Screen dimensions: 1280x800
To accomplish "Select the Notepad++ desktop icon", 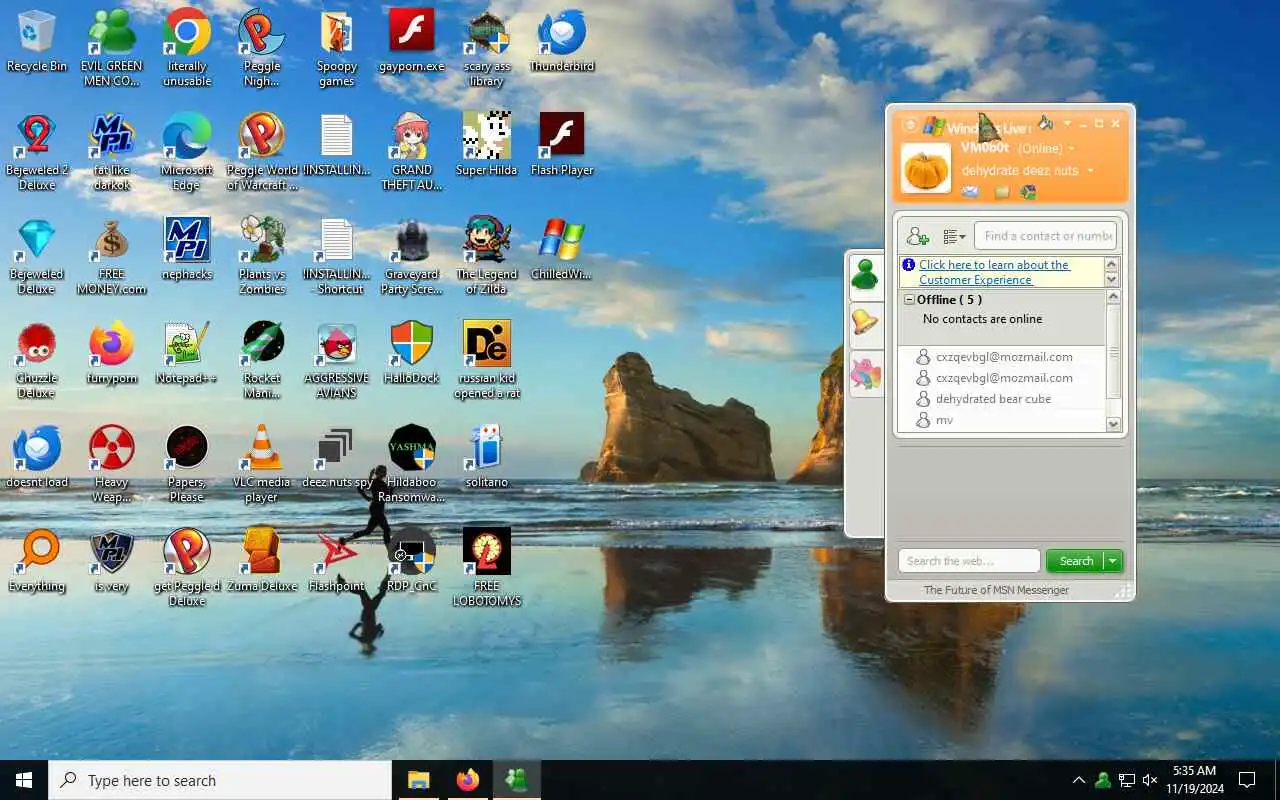I will point(187,353).
